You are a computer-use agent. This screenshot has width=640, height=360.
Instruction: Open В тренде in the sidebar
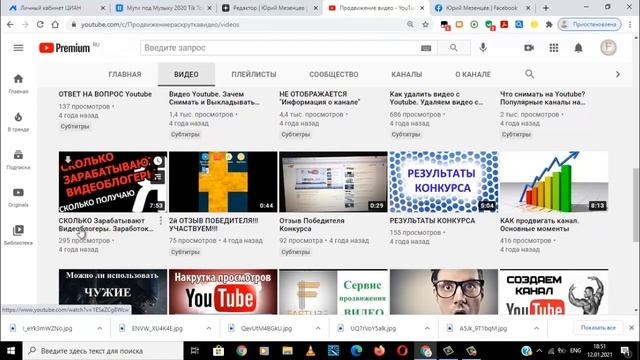click(18, 122)
